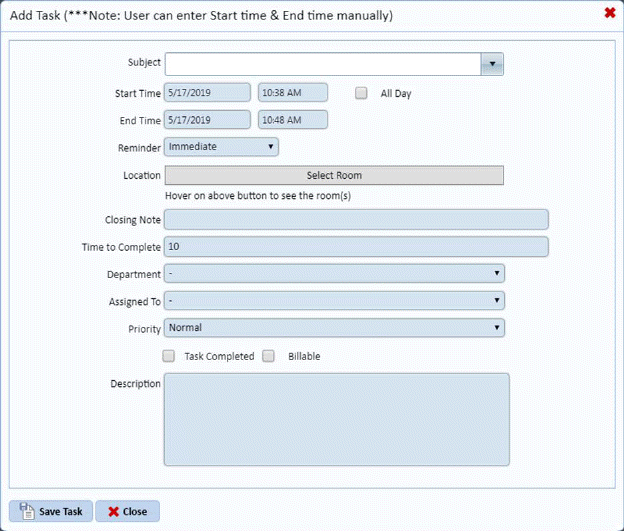The image size is (624, 531).
Task: Open the Subject dropdown arrow
Action: [491, 64]
